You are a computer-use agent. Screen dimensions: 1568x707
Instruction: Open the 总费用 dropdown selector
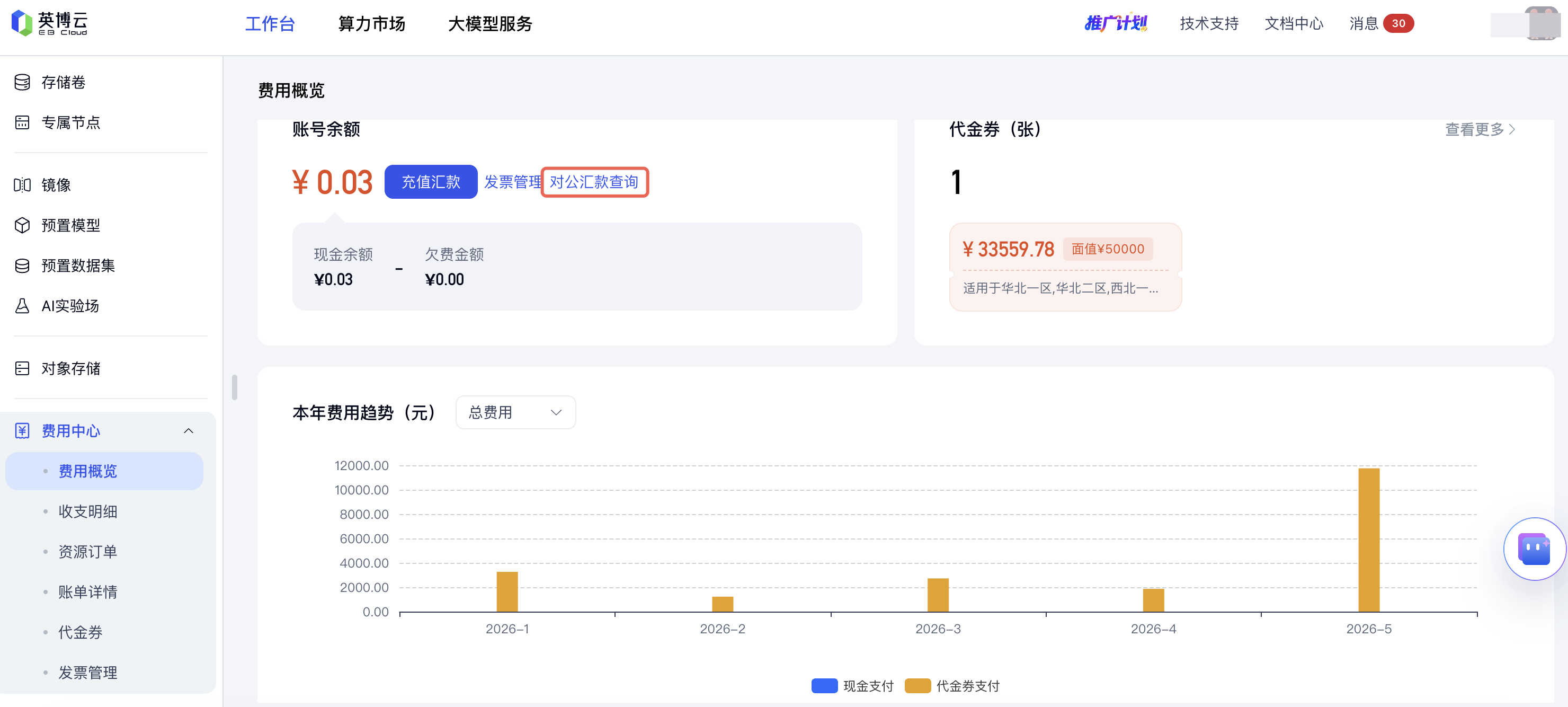point(515,412)
